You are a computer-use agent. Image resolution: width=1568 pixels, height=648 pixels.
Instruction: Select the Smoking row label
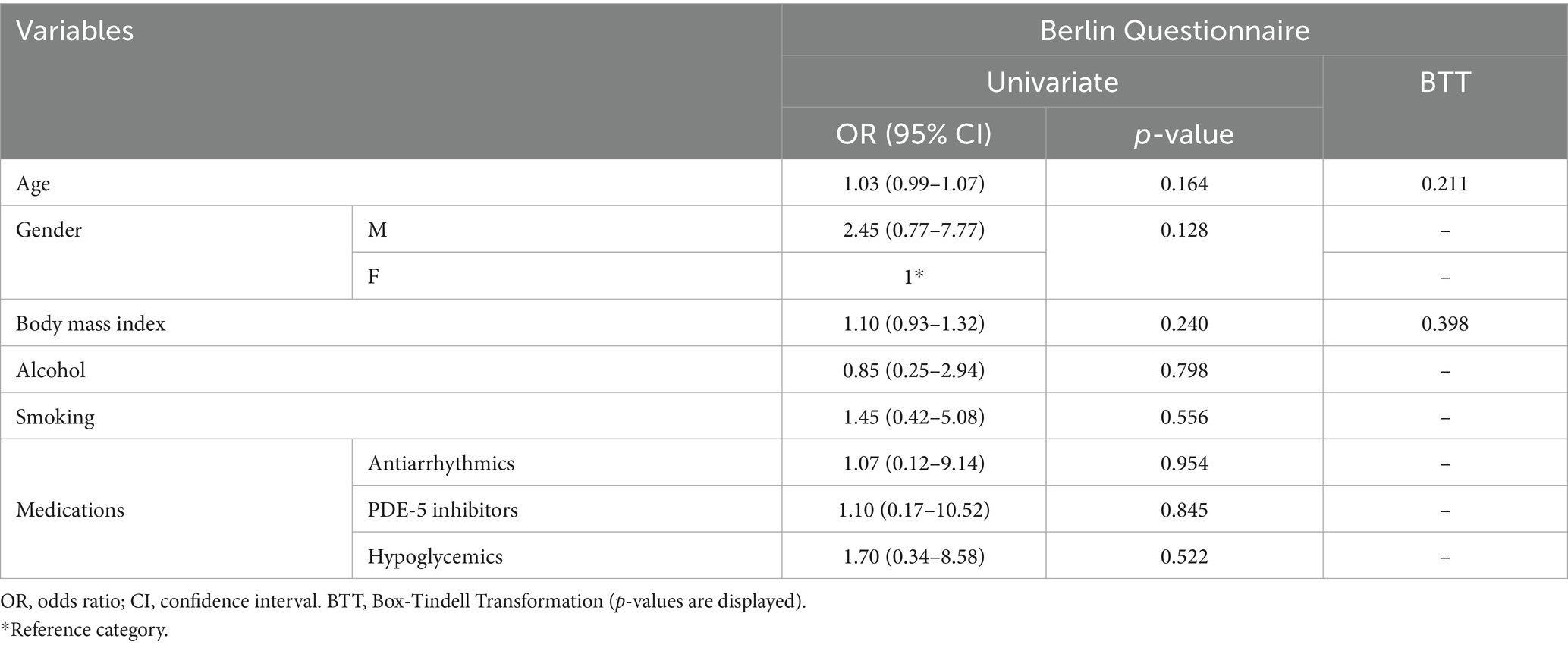point(55,417)
